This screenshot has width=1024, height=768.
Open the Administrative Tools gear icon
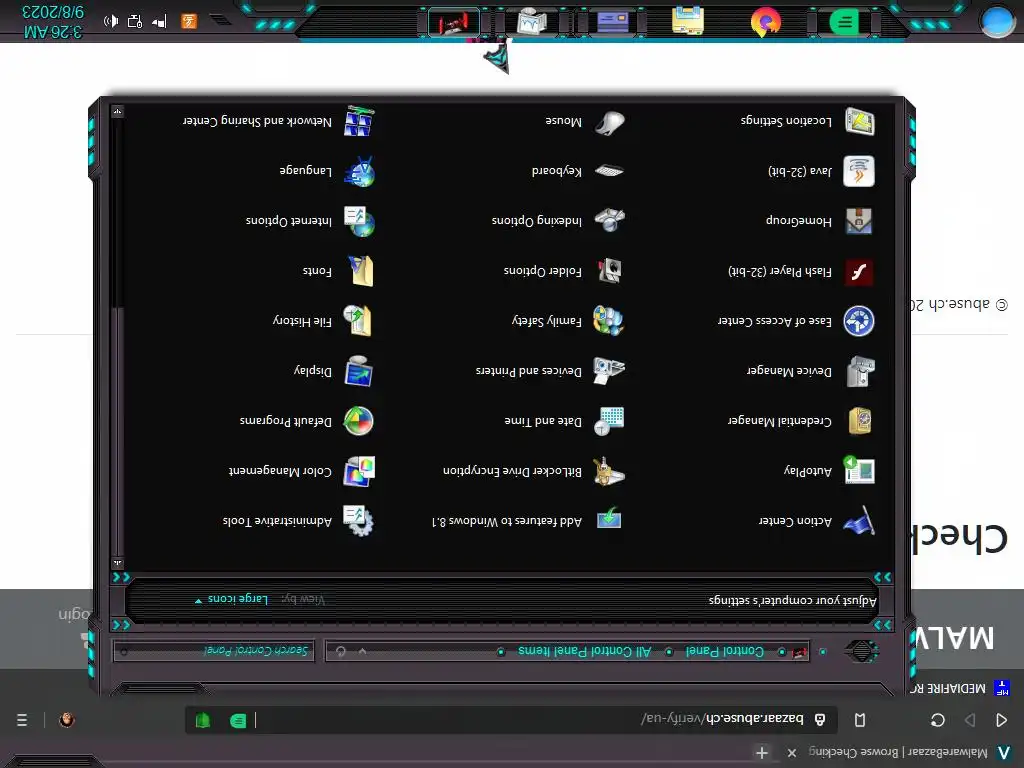point(359,520)
